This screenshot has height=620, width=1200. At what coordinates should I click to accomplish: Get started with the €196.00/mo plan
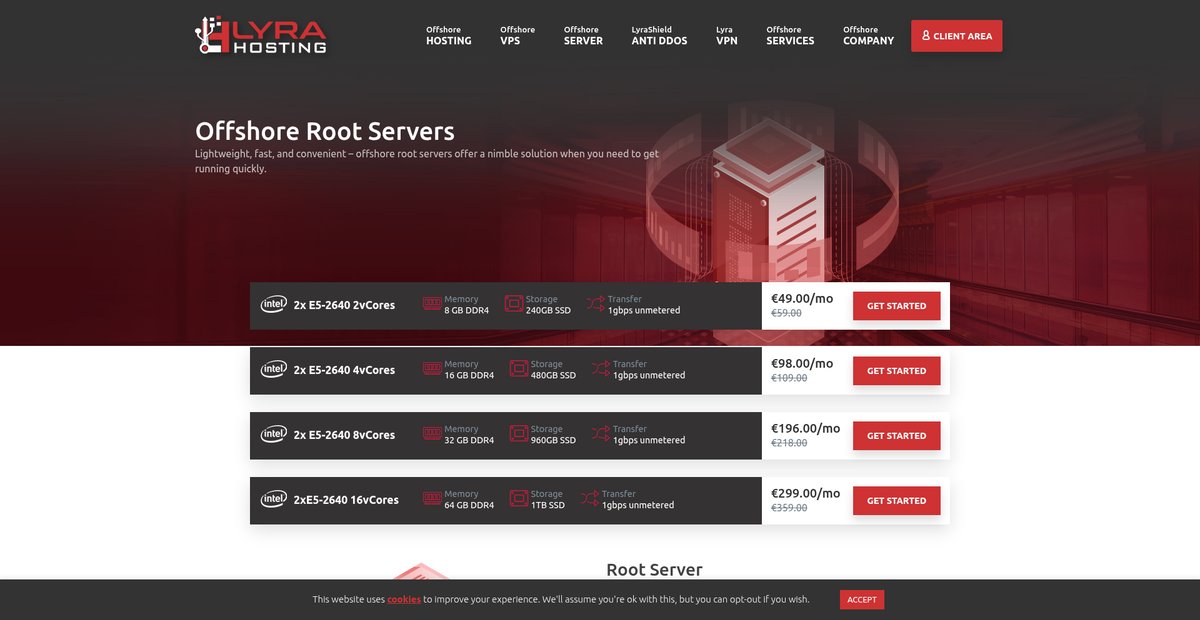coord(896,436)
